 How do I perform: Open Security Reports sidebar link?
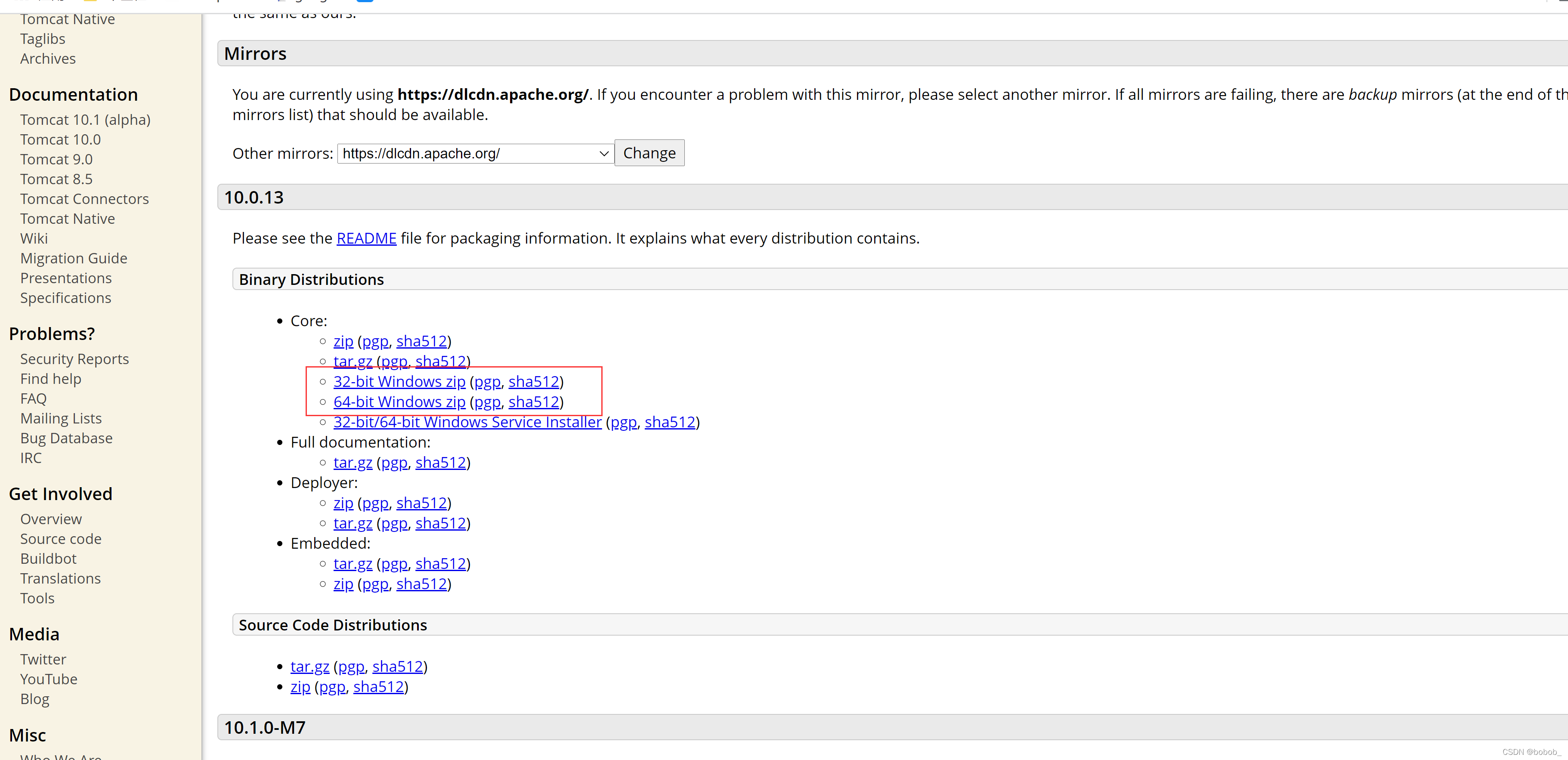74,359
